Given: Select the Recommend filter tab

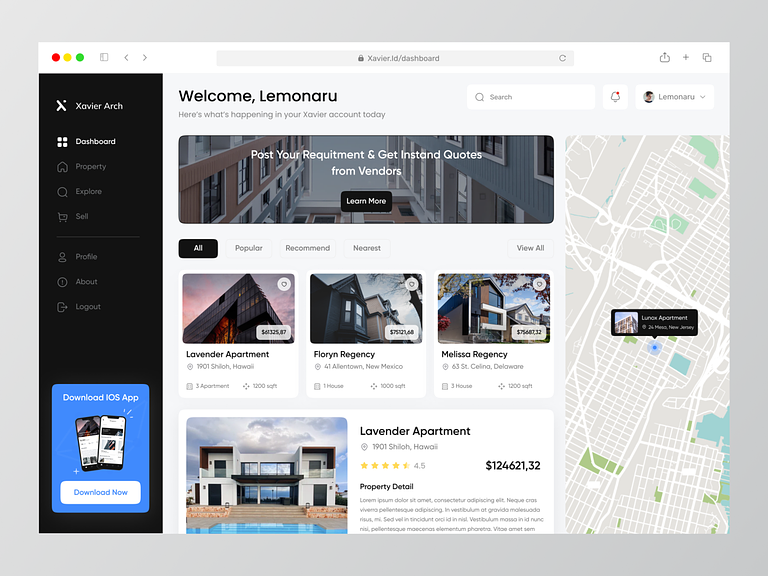Looking at the screenshot, I should point(308,248).
